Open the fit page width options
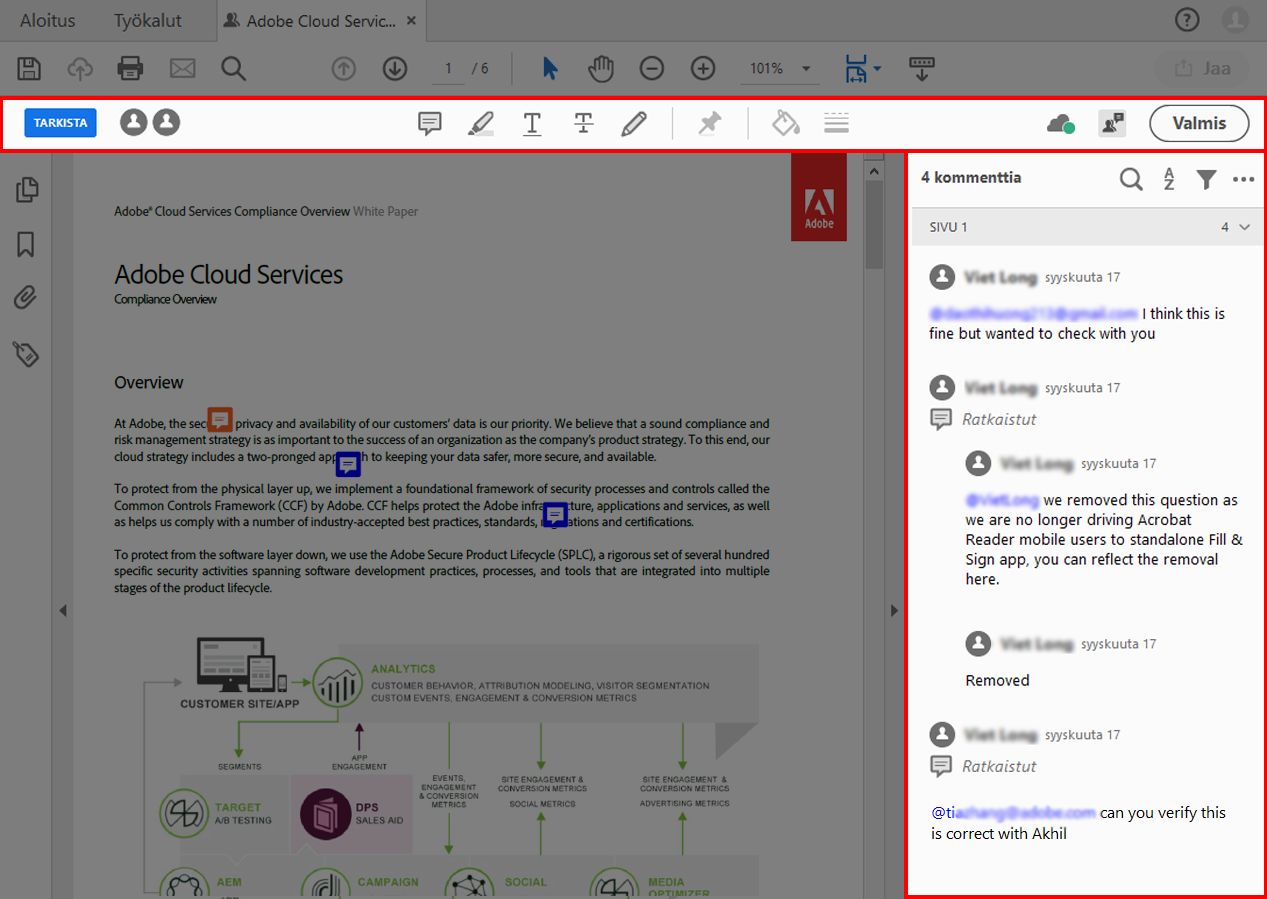The image size is (1267, 899). (862, 68)
